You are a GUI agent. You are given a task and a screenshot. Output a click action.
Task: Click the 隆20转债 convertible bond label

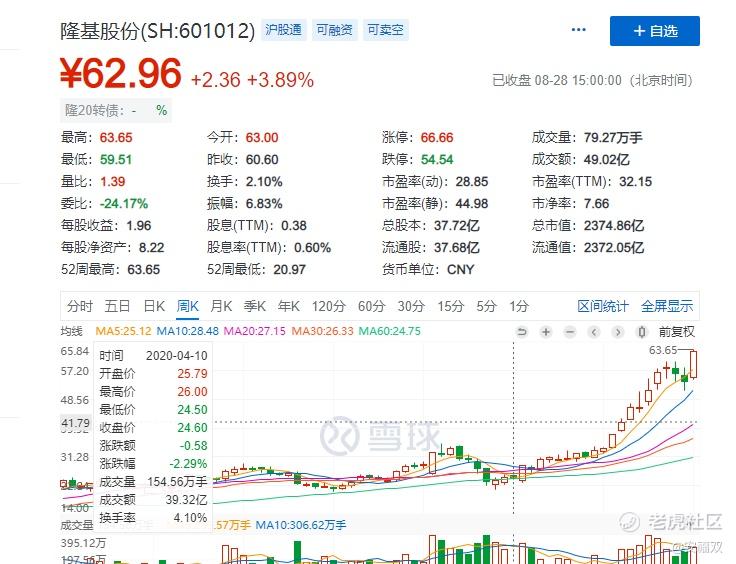[x=94, y=111]
